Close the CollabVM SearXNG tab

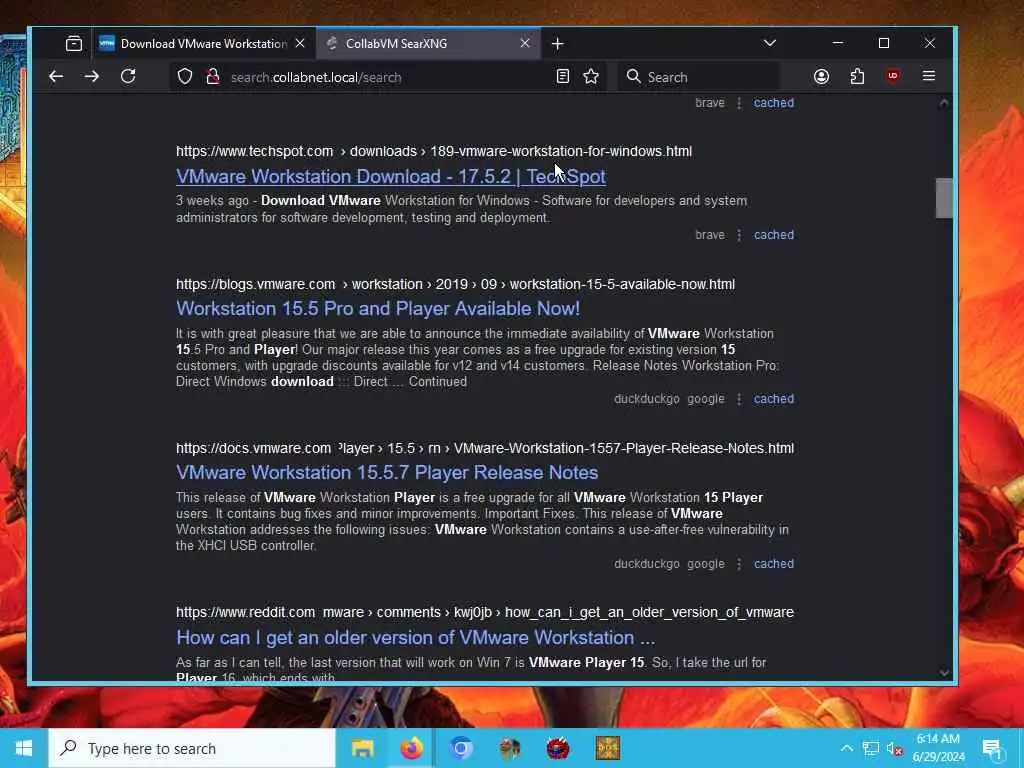tap(524, 43)
